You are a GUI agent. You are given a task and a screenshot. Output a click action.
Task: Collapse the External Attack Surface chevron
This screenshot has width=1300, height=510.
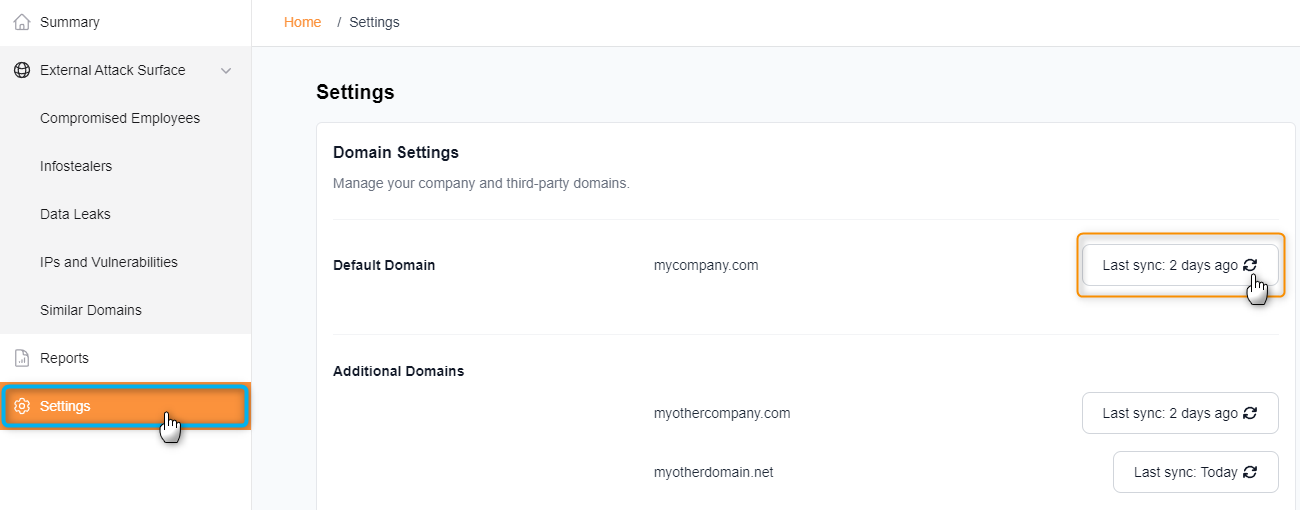226,70
